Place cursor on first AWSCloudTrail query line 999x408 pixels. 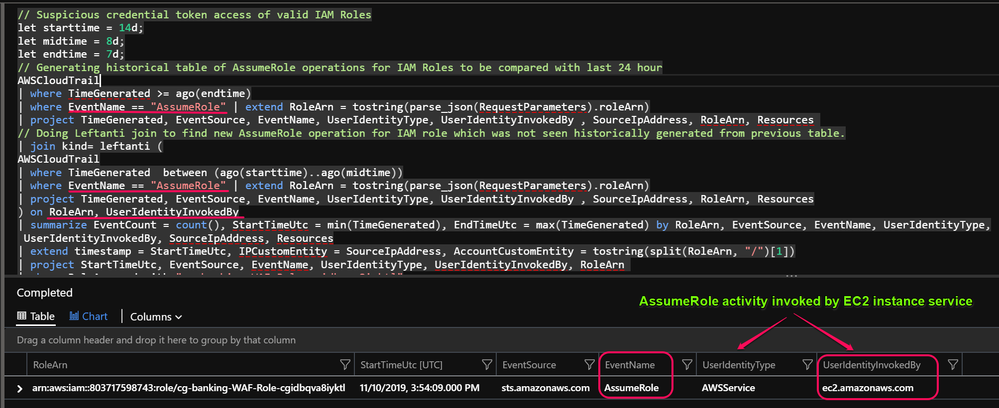click(x=59, y=81)
